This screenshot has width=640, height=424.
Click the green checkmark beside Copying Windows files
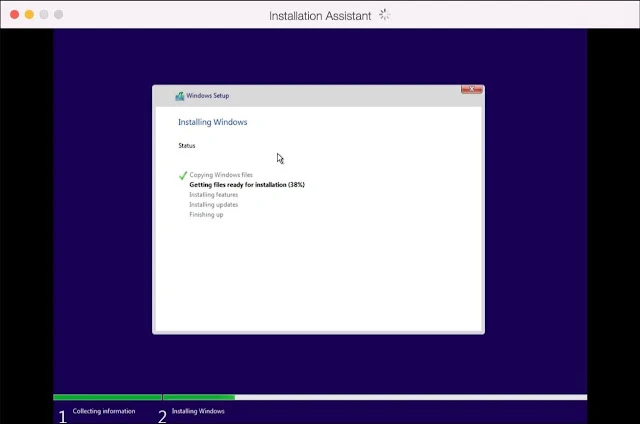point(183,175)
